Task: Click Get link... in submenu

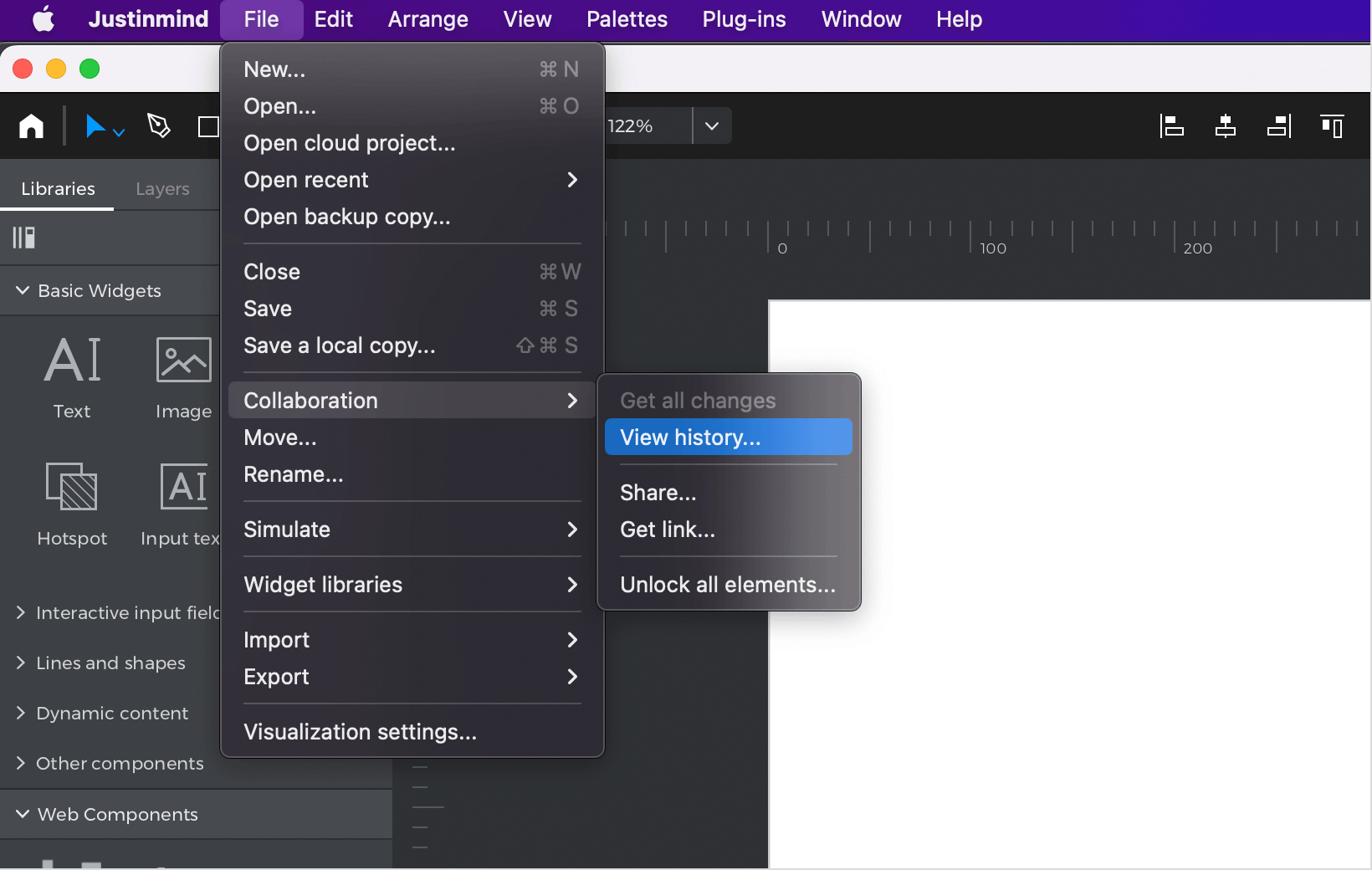Action: click(x=729, y=530)
